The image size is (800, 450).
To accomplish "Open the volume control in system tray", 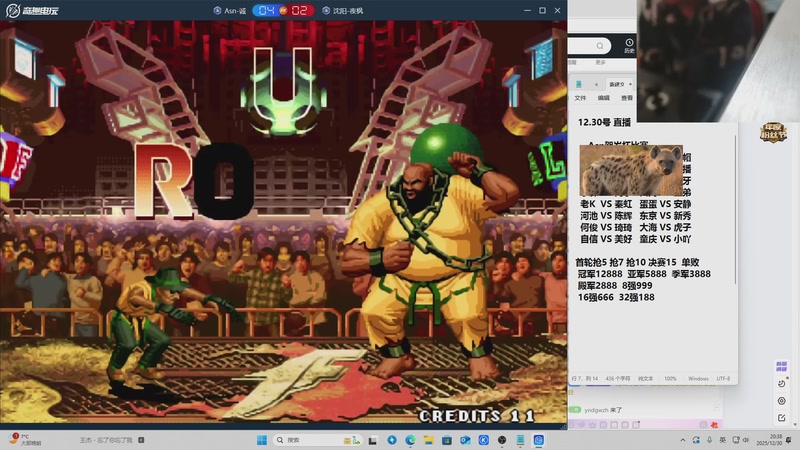I will click(x=746, y=440).
